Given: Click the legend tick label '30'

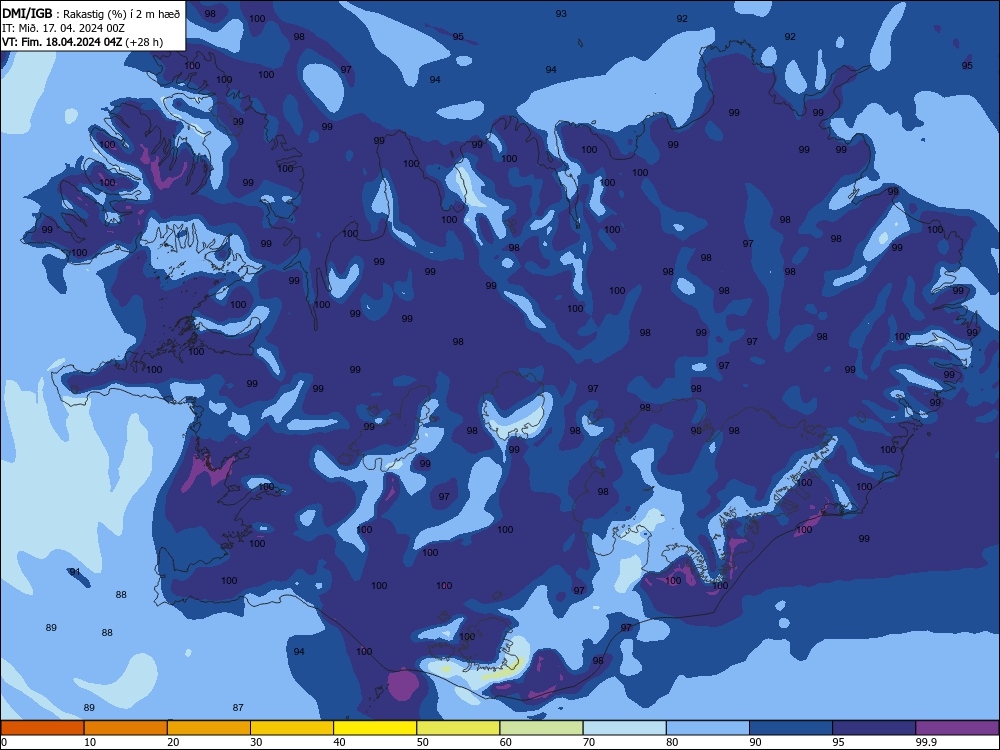Looking at the screenshot, I should pyautogui.click(x=256, y=742).
